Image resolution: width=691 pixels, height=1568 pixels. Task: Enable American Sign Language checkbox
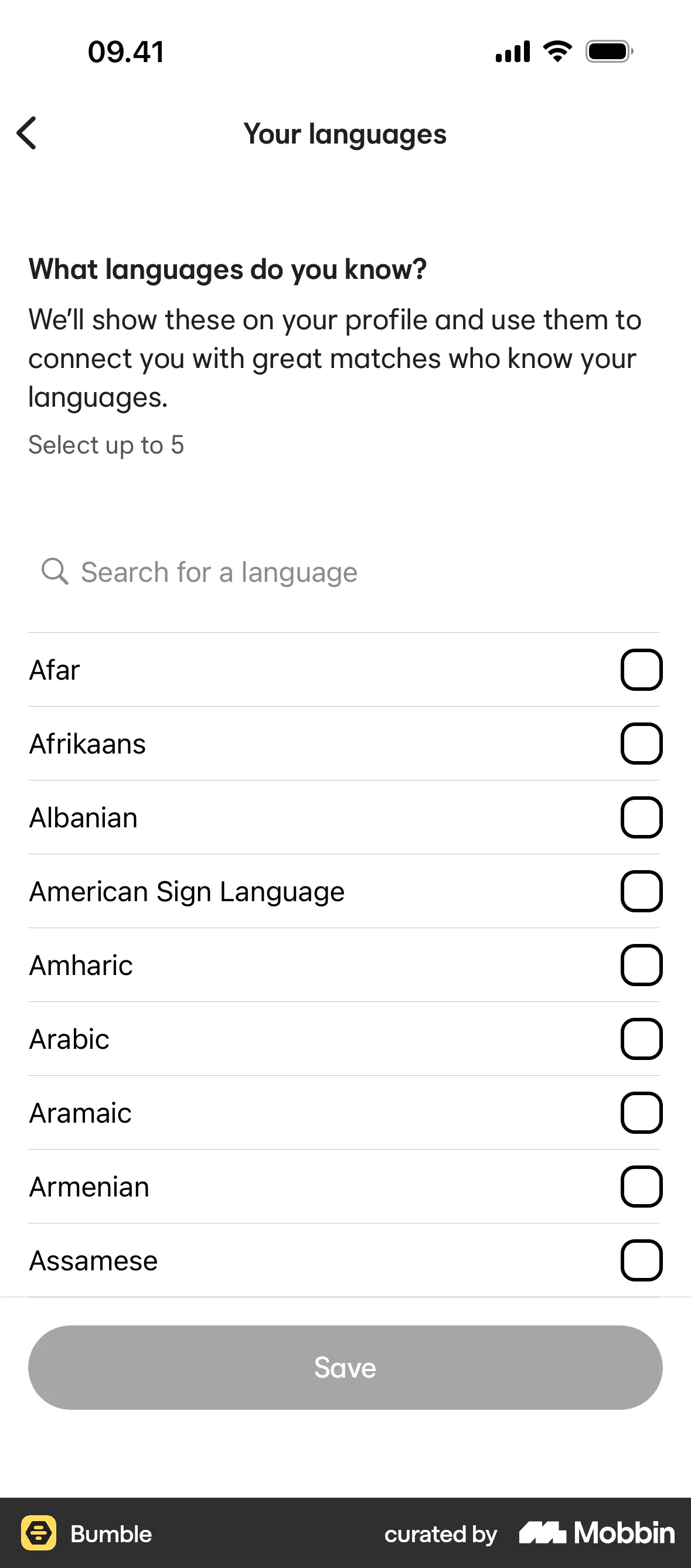click(x=641, y=891)
